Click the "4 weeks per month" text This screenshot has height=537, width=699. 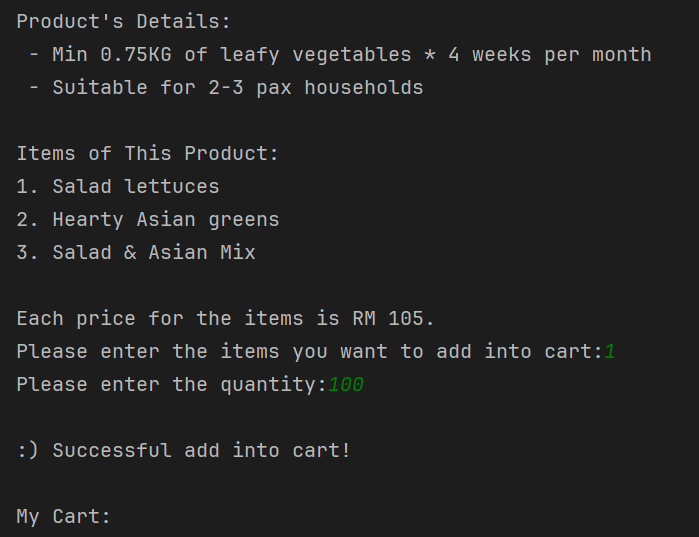pos(549,54)
